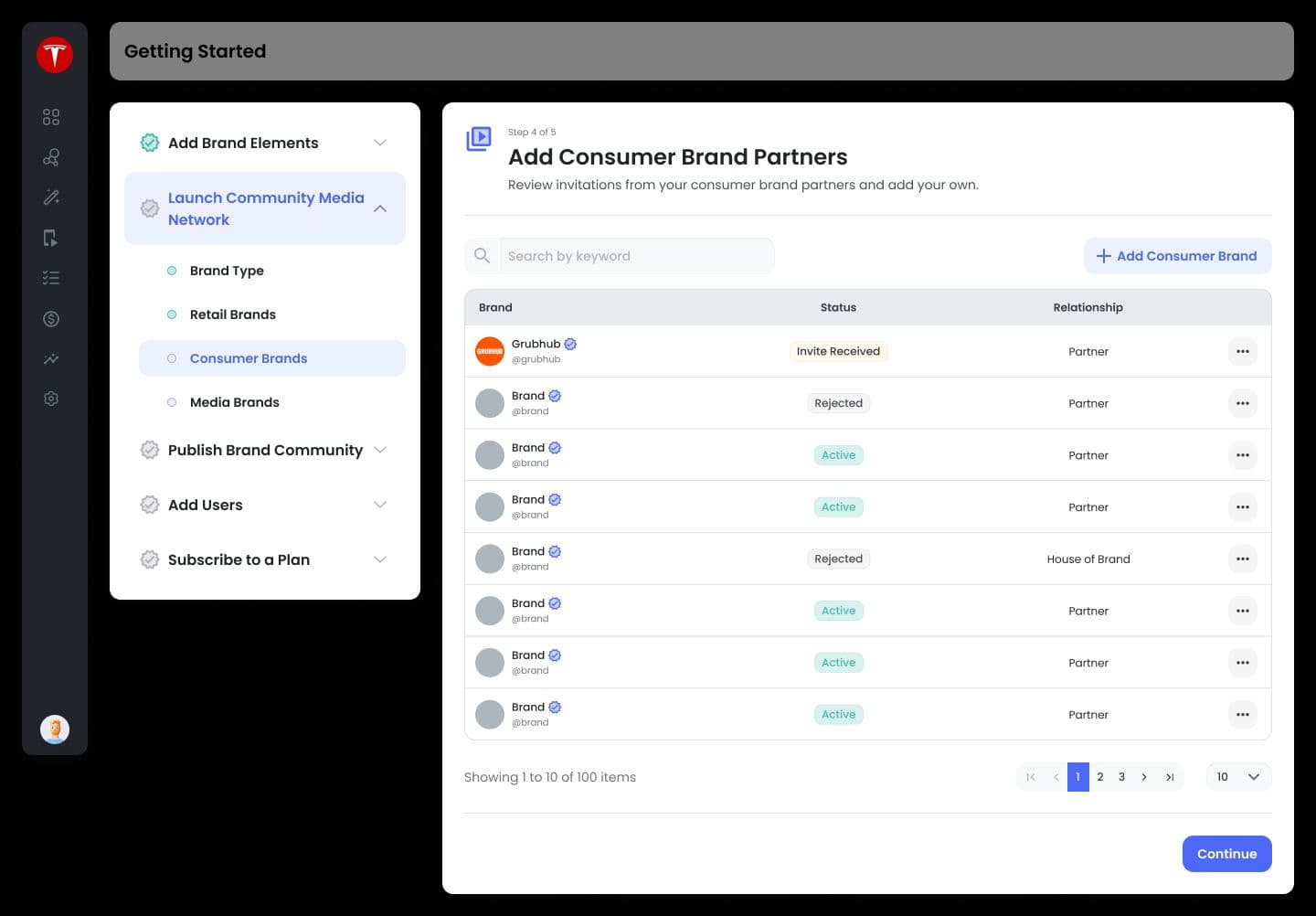The image size is (1316, 916).
Task: Click the user avatar in sidebar
Action: pos(55,730)
